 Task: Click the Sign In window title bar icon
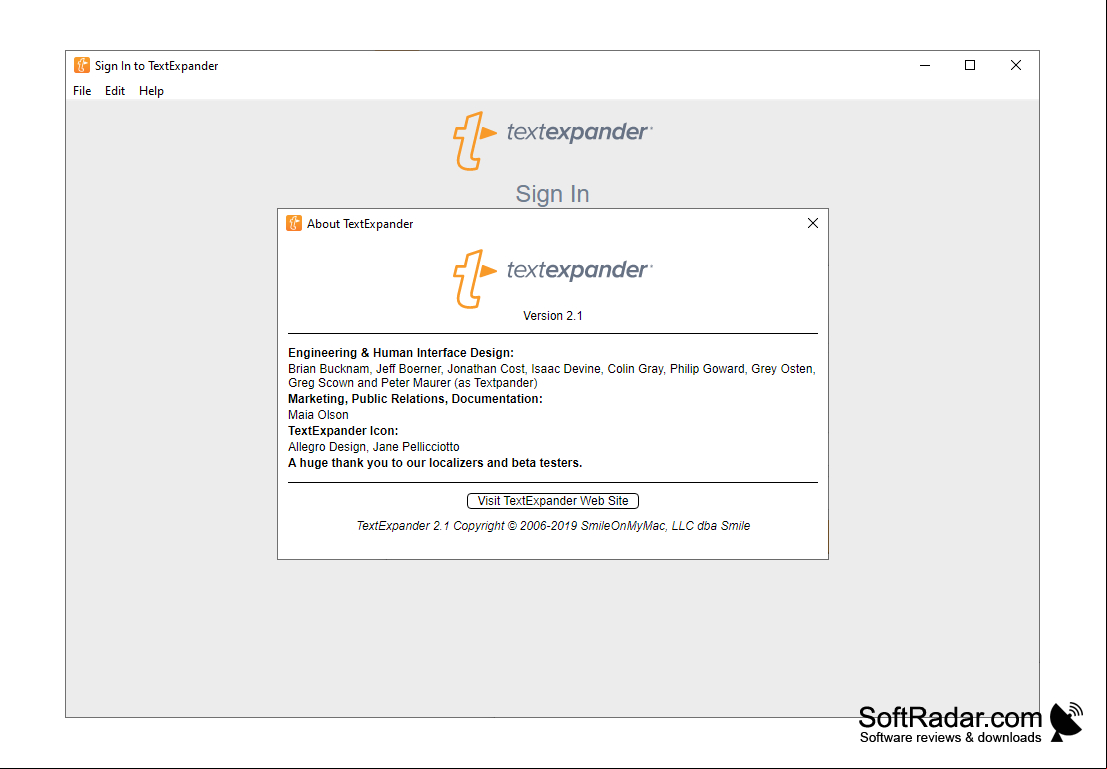coord(82,66)
